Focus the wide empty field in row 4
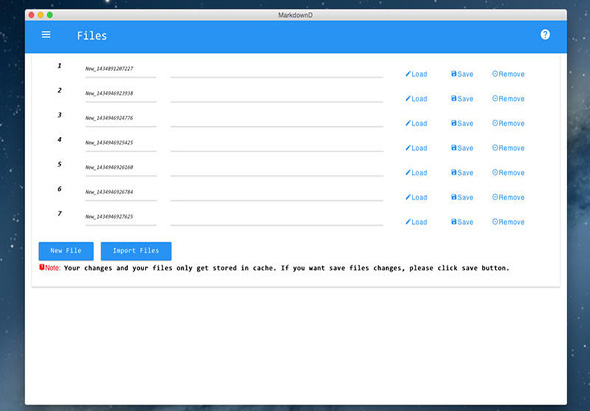Screen dimensions: 590x411 point(277,144)
